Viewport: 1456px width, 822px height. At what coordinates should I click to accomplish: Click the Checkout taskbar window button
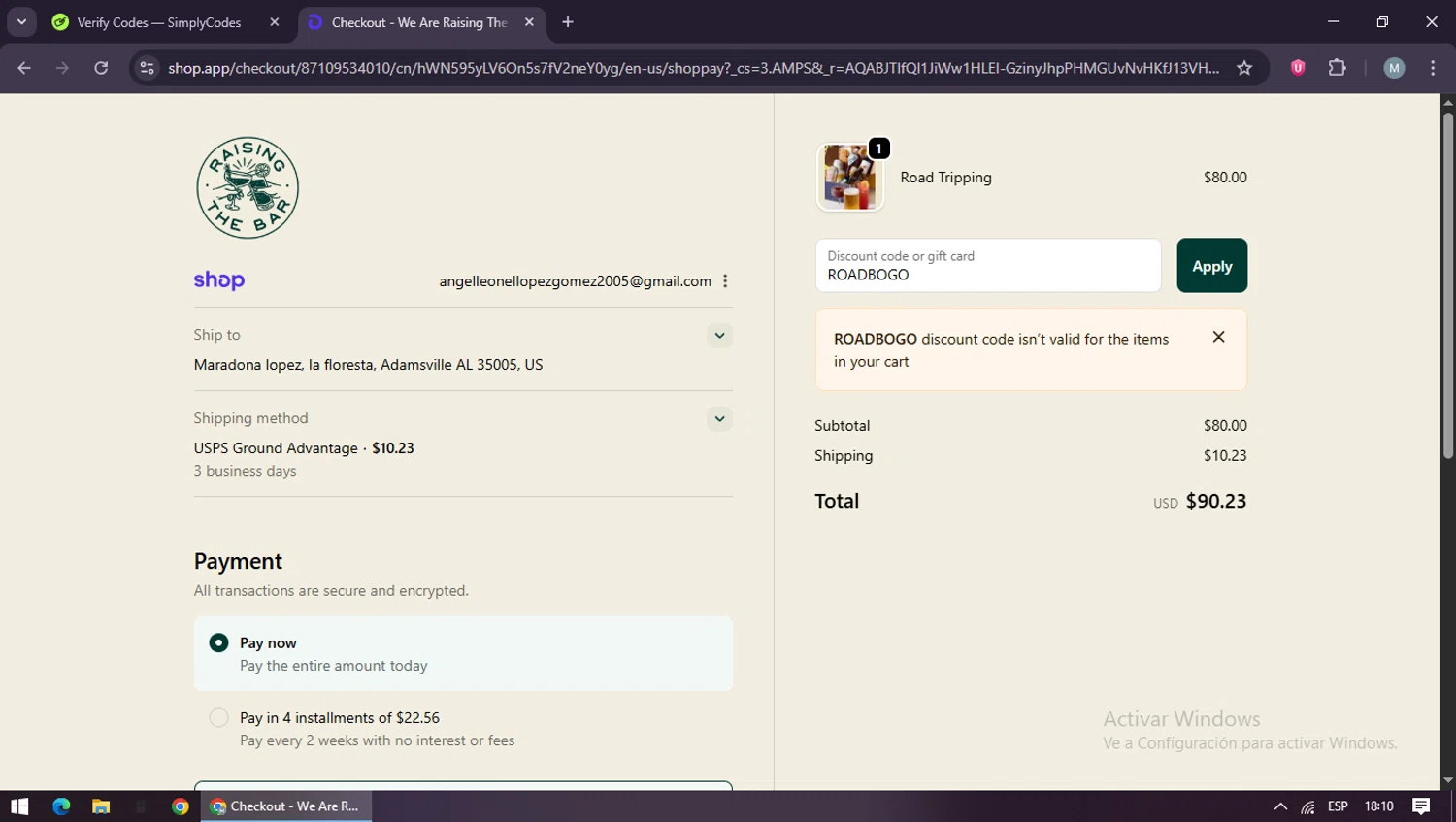coord(286,806)
